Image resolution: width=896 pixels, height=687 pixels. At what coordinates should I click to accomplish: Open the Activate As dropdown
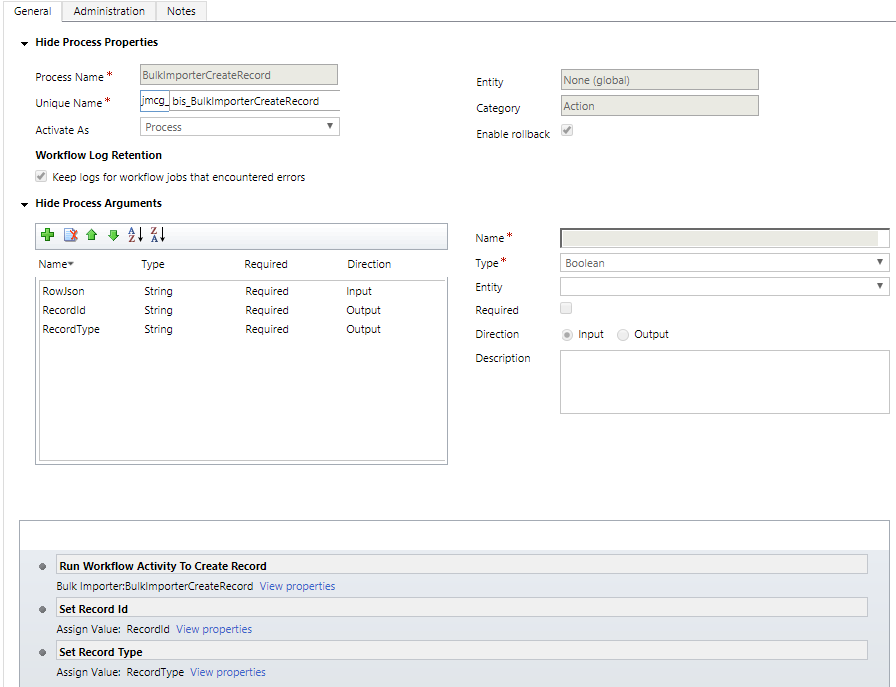pyautogui.click(x=239, y=127)
